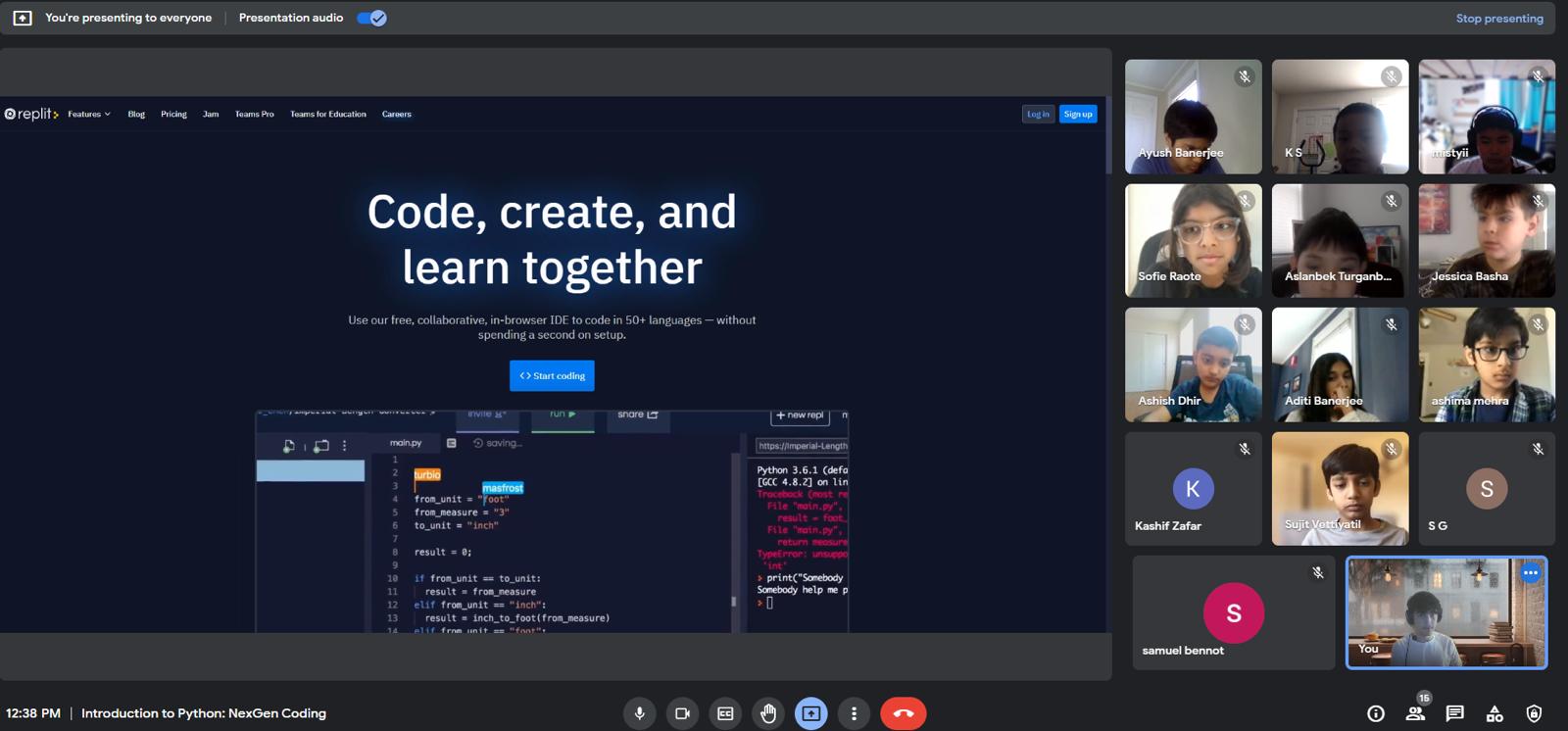Open more options three-dot menu
Screen dimensions: 1568x731
click(854, 713)
